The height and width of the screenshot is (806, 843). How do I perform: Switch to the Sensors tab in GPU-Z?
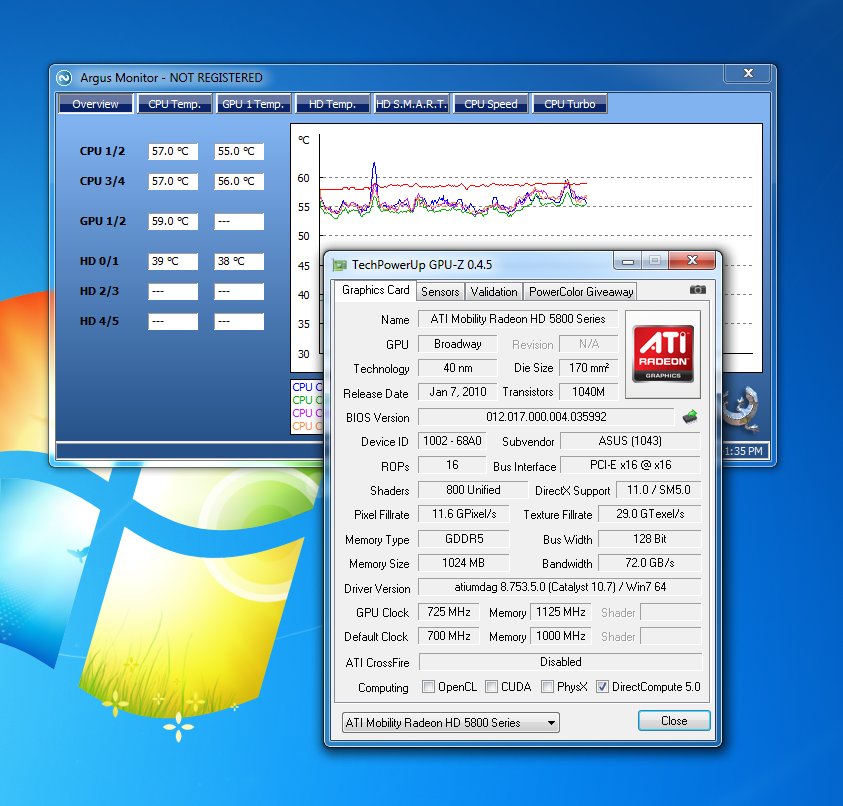pyautogui.click(x=440, y=291)
